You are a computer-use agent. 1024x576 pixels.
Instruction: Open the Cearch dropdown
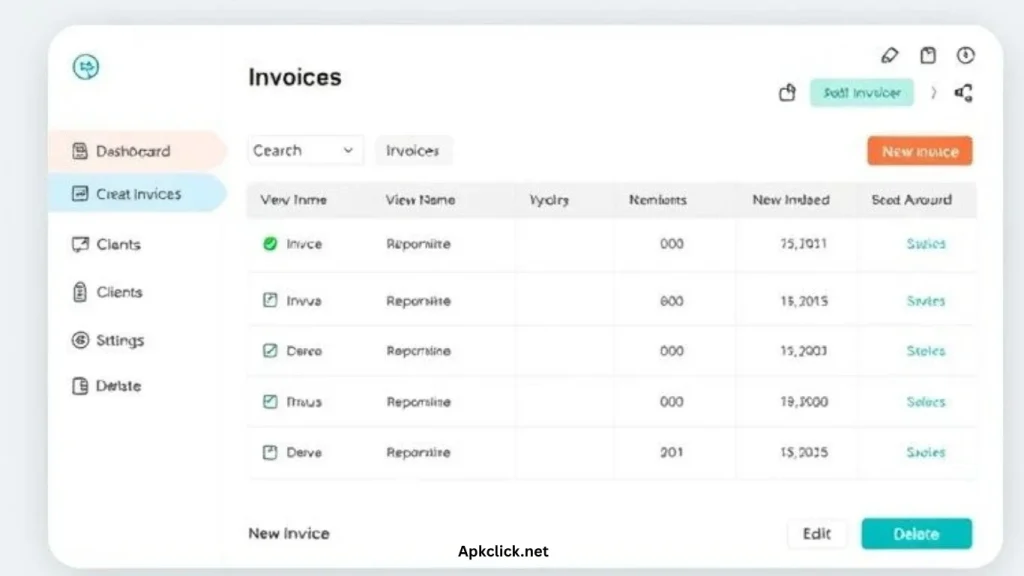(x=305, y=150)
